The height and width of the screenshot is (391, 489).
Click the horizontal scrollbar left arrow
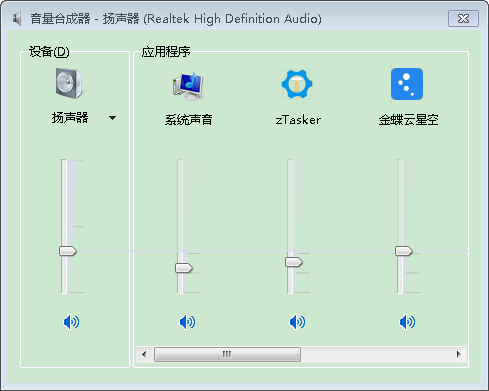click(144, 354)
